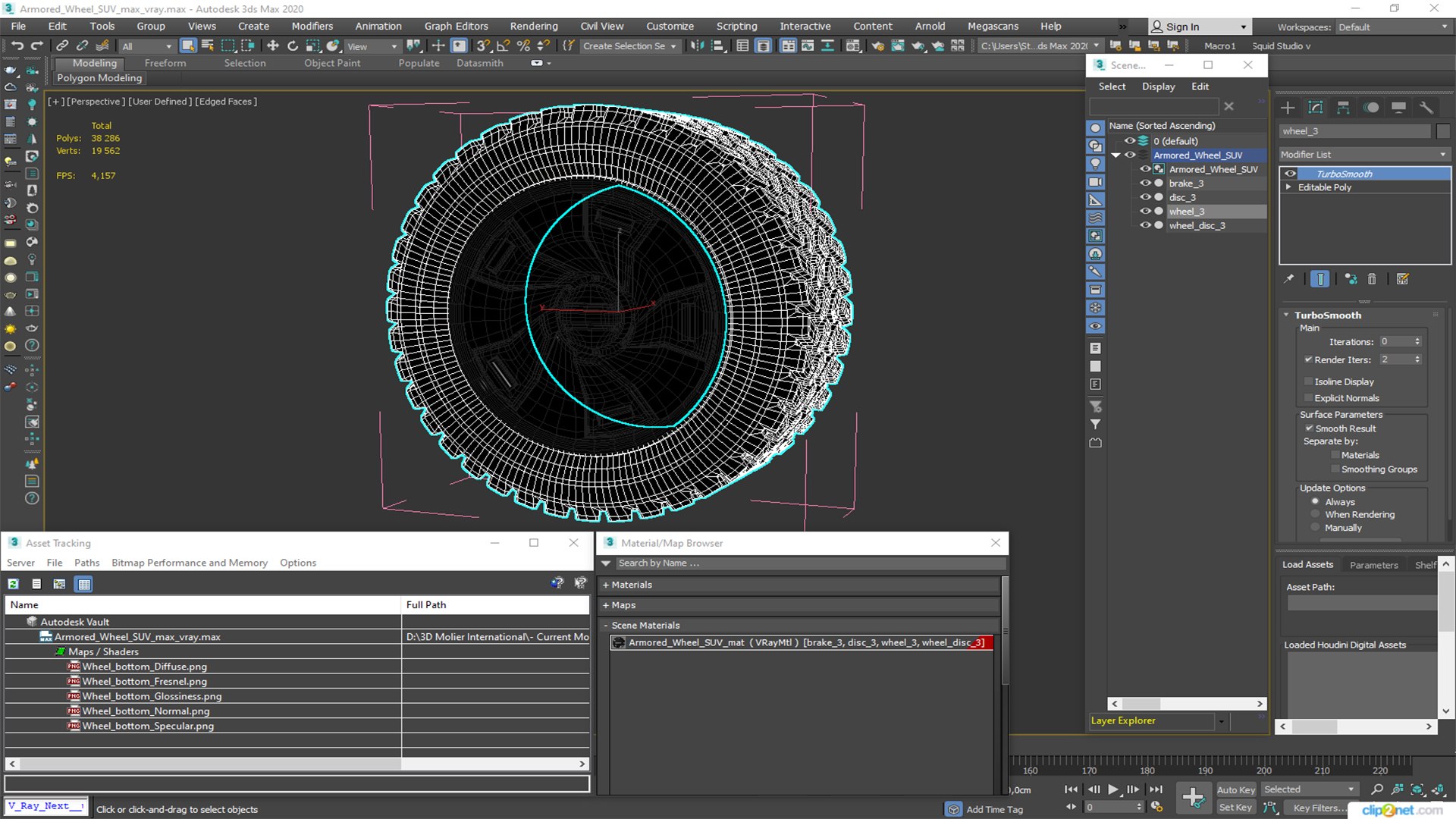Play the animation

(1113, 789)
